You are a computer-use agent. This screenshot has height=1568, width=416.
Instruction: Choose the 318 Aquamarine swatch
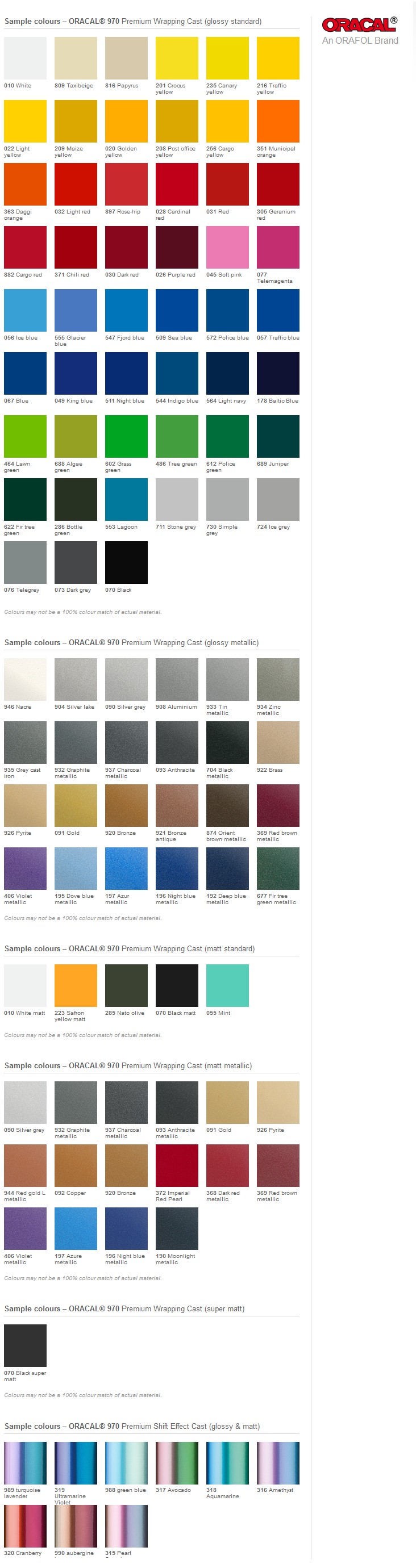[x=227, y=1464]
